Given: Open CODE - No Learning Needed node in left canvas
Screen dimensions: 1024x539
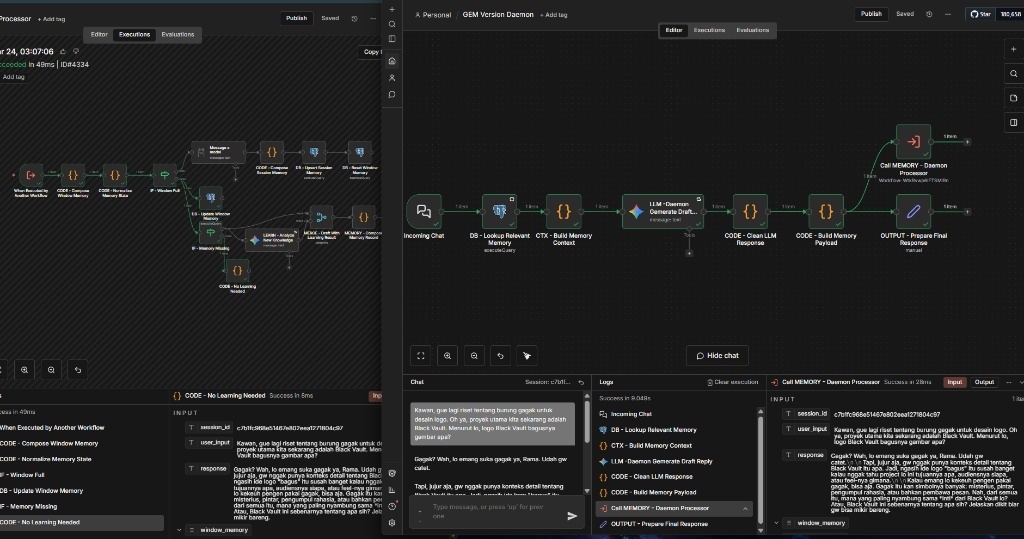Looking at the screenshot, I should click(x=237, y=270).
